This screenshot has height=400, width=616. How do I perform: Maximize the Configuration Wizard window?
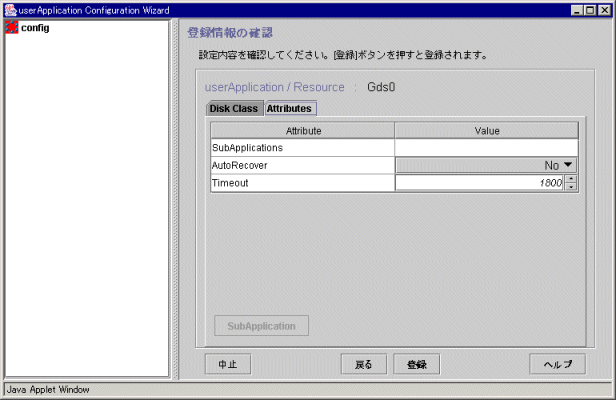[591, 9]
